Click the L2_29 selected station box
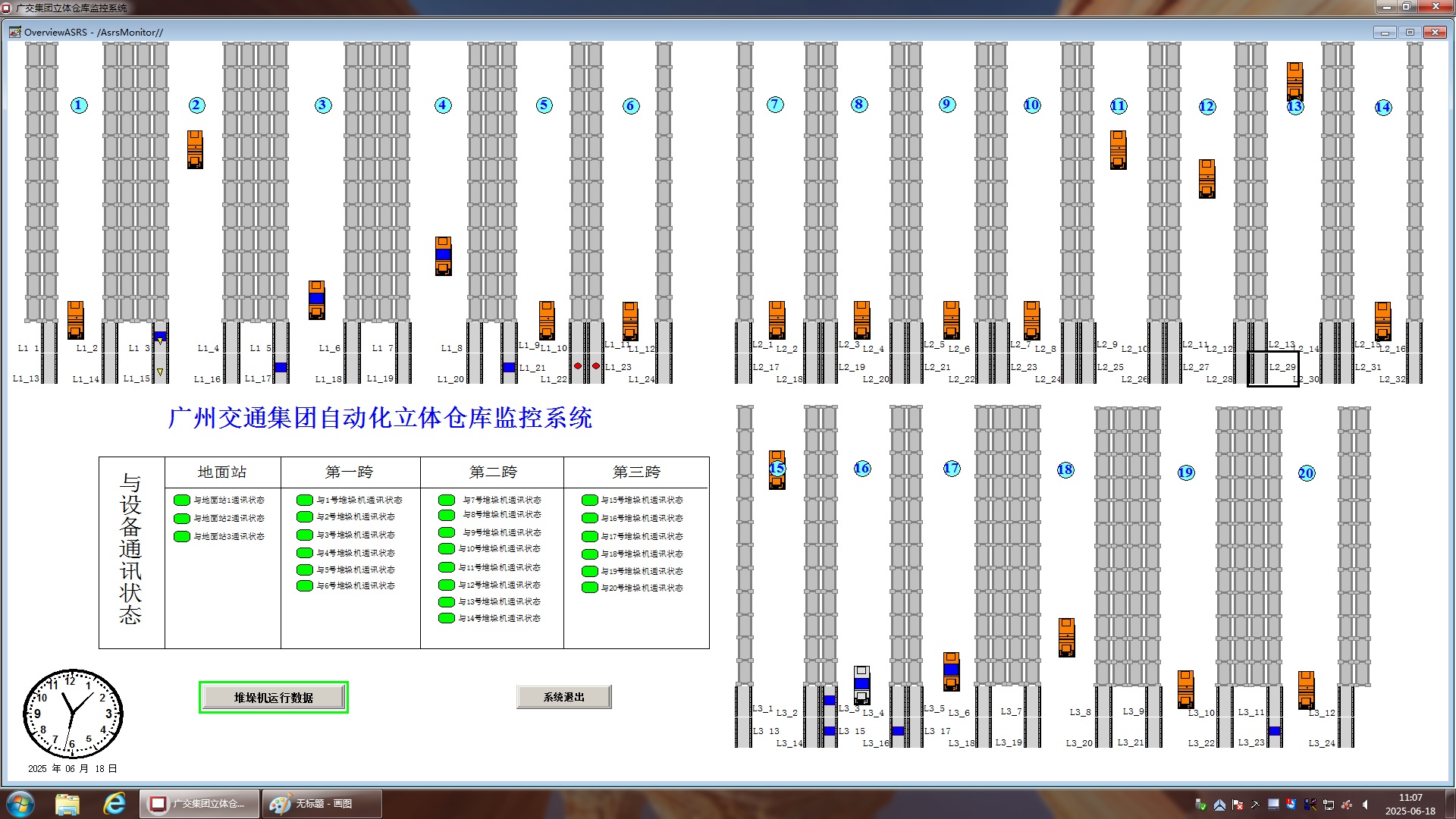Image resolution: width=1456 pixels, height=819 pixels. (1273, 369)
